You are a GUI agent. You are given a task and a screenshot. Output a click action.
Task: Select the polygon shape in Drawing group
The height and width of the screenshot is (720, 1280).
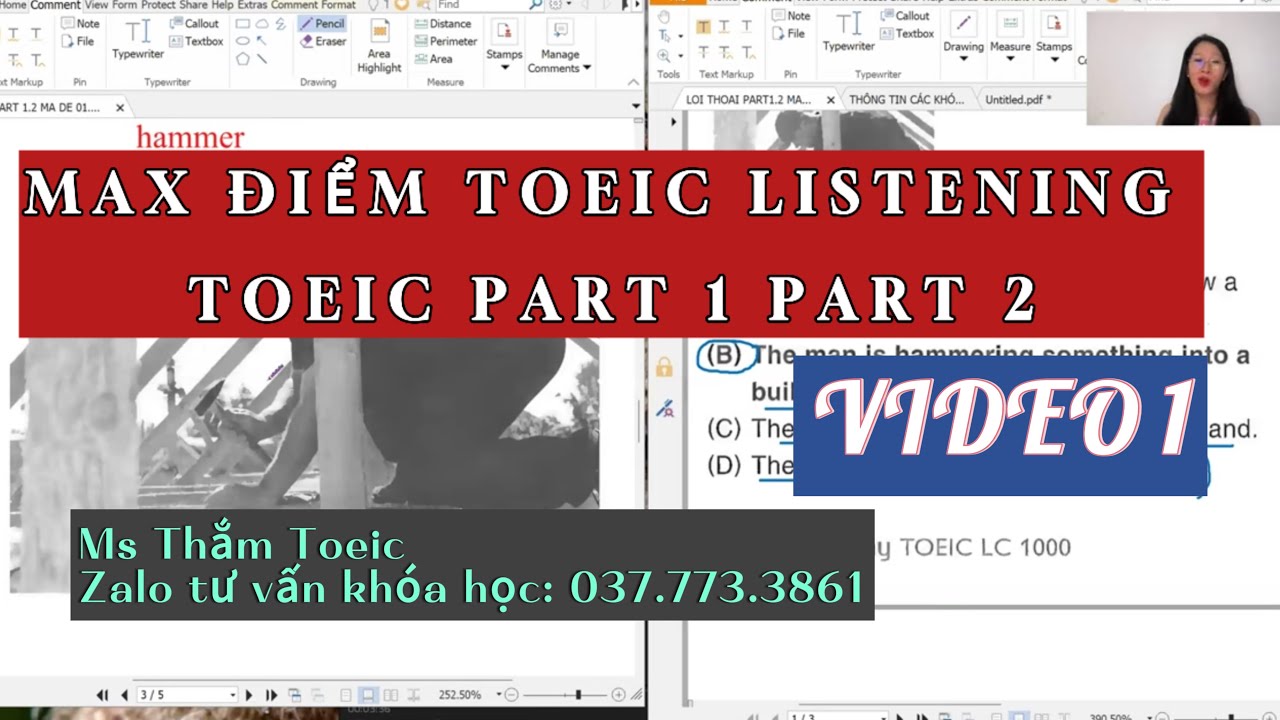pyautogui.click(x=243, y=59)
